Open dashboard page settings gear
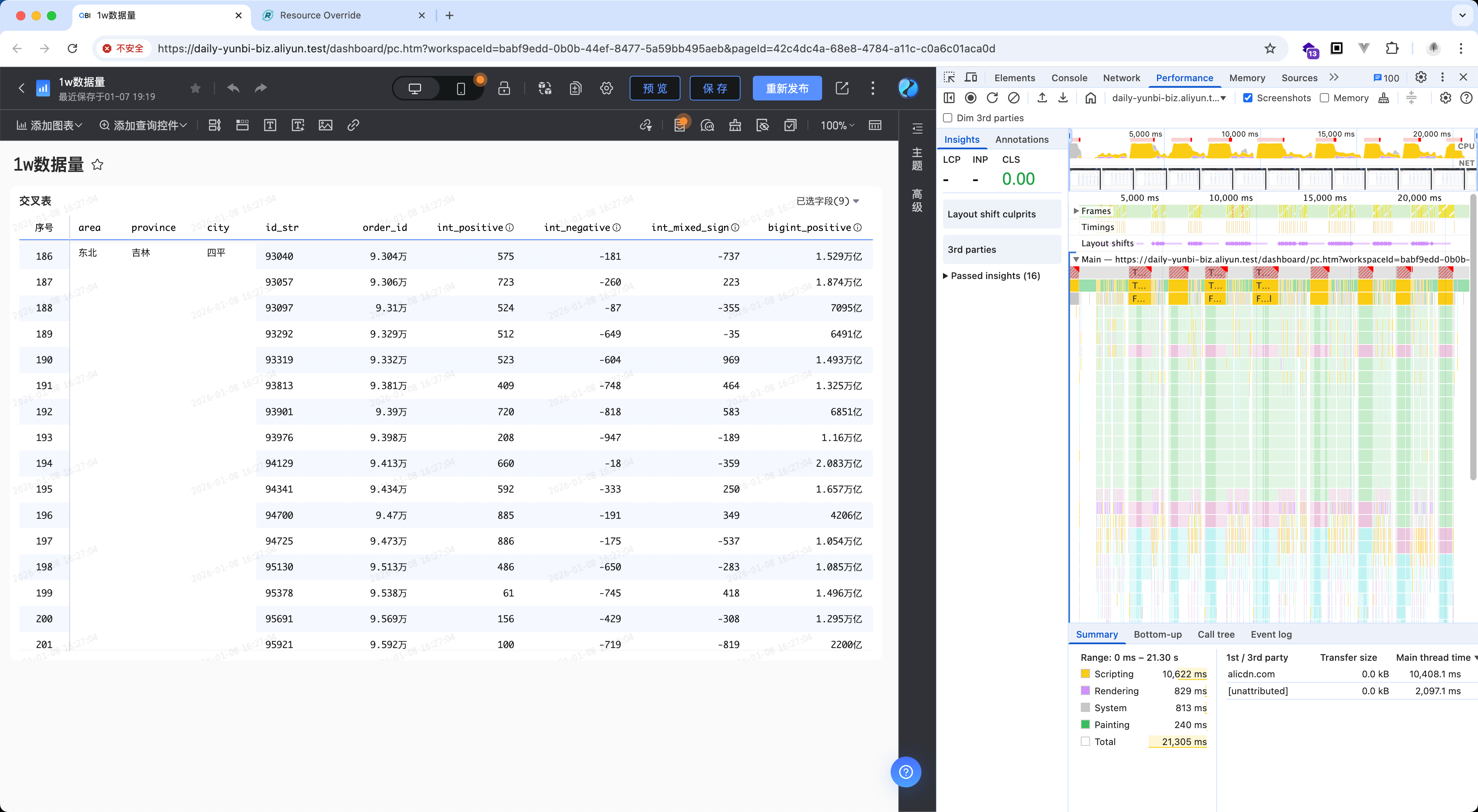The image size is (1478, 812). 607,89
